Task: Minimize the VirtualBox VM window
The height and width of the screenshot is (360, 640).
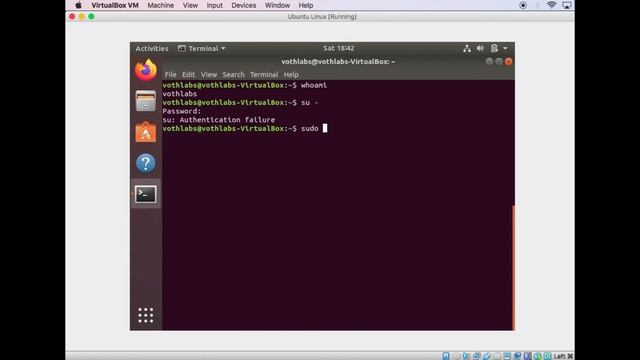Action: [82, 17]
